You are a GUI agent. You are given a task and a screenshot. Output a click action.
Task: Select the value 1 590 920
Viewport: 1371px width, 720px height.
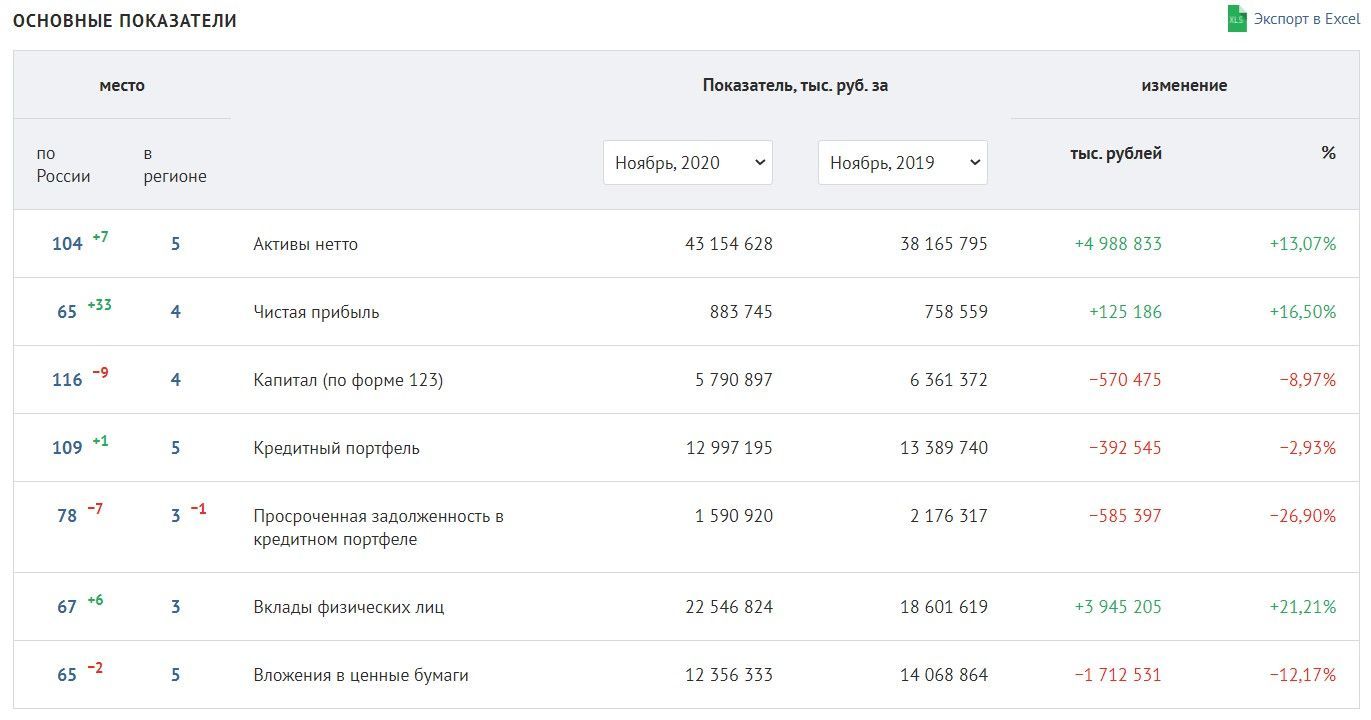735,516
